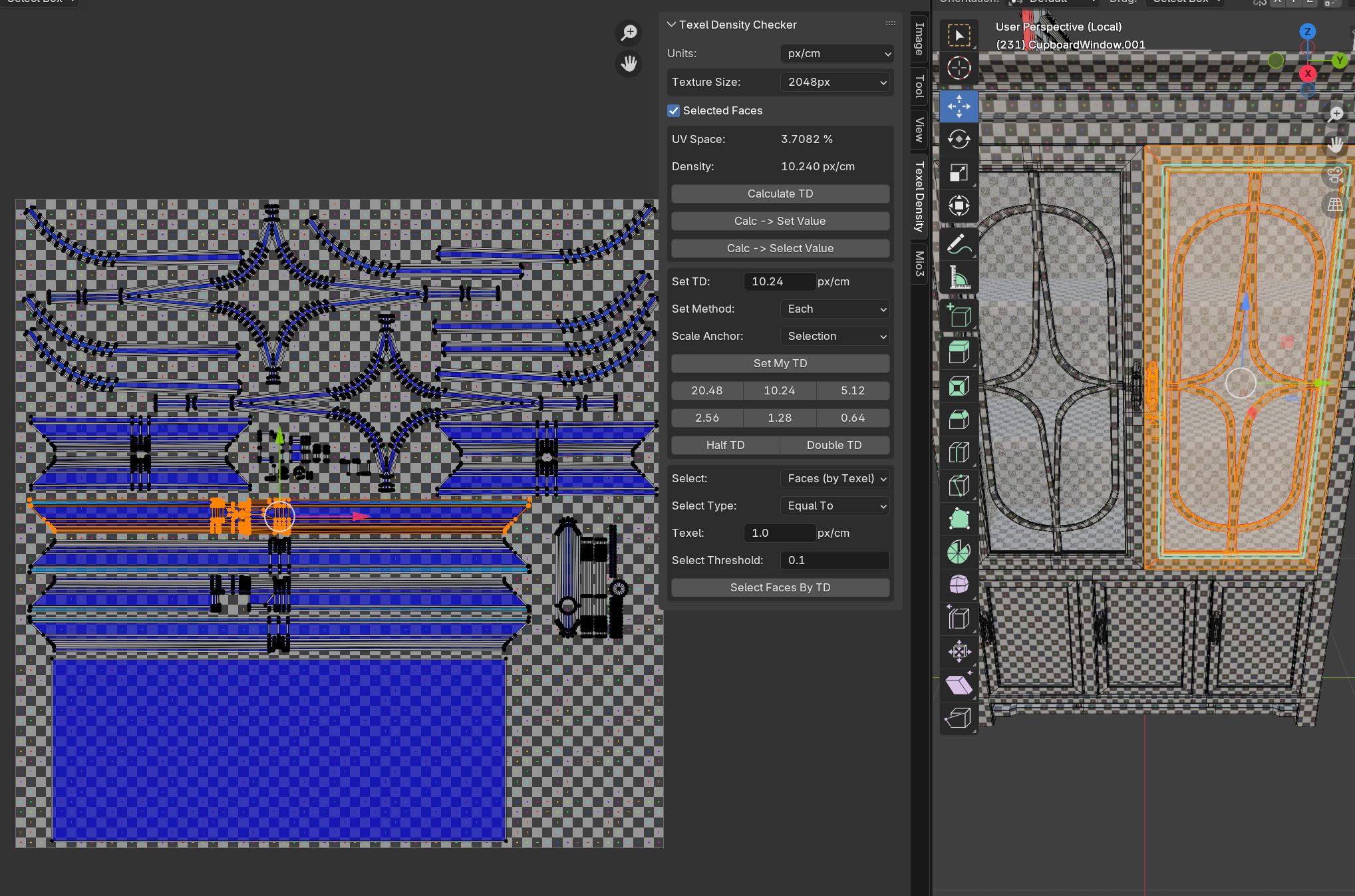Image resolution: width=1355 pixels, height=896 pixels.
Task: Open the Units px/cm dropdown
Action: coord(837,53)
